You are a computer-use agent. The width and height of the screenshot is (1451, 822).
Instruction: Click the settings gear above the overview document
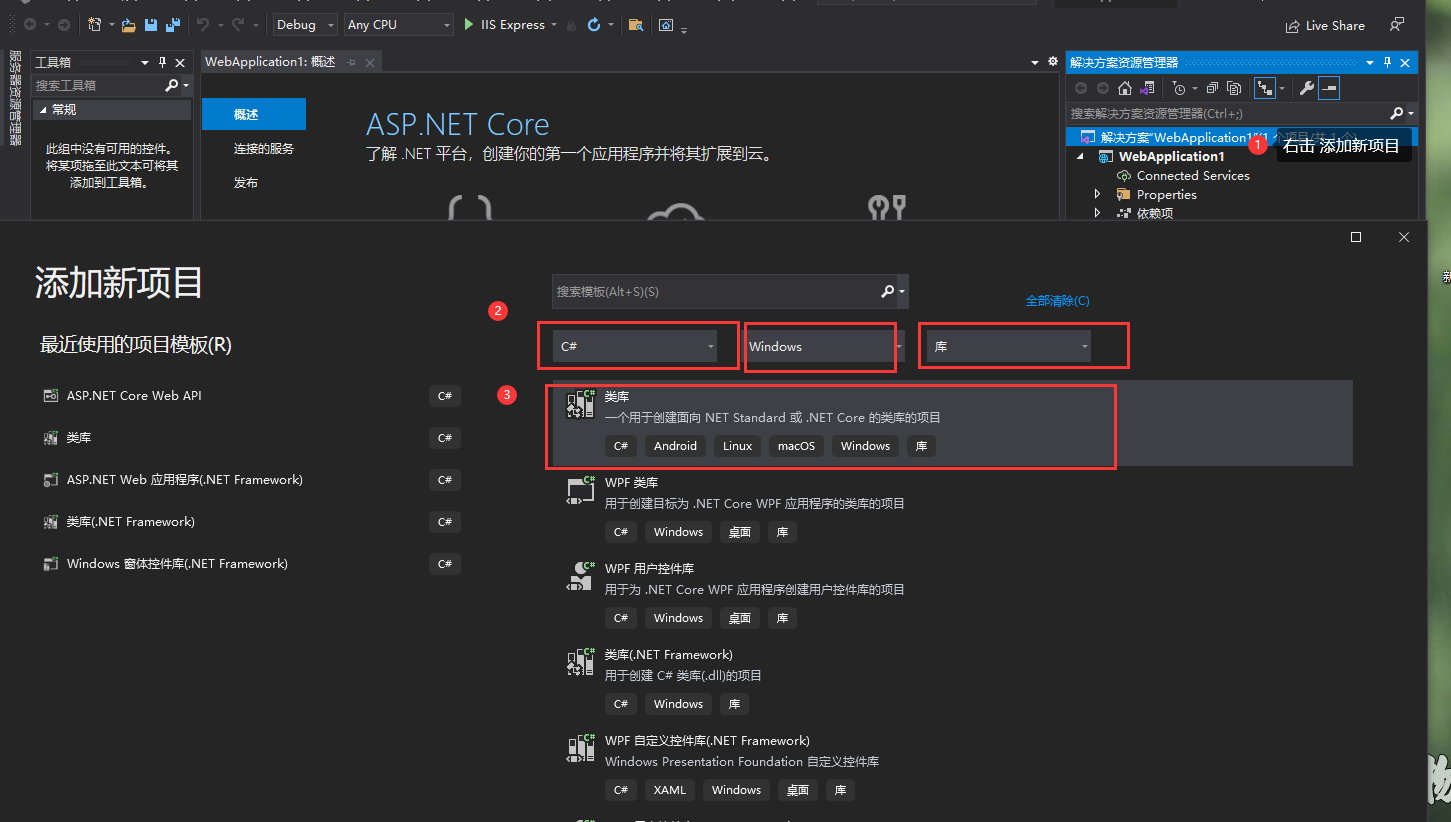[x=1052, y=62]
